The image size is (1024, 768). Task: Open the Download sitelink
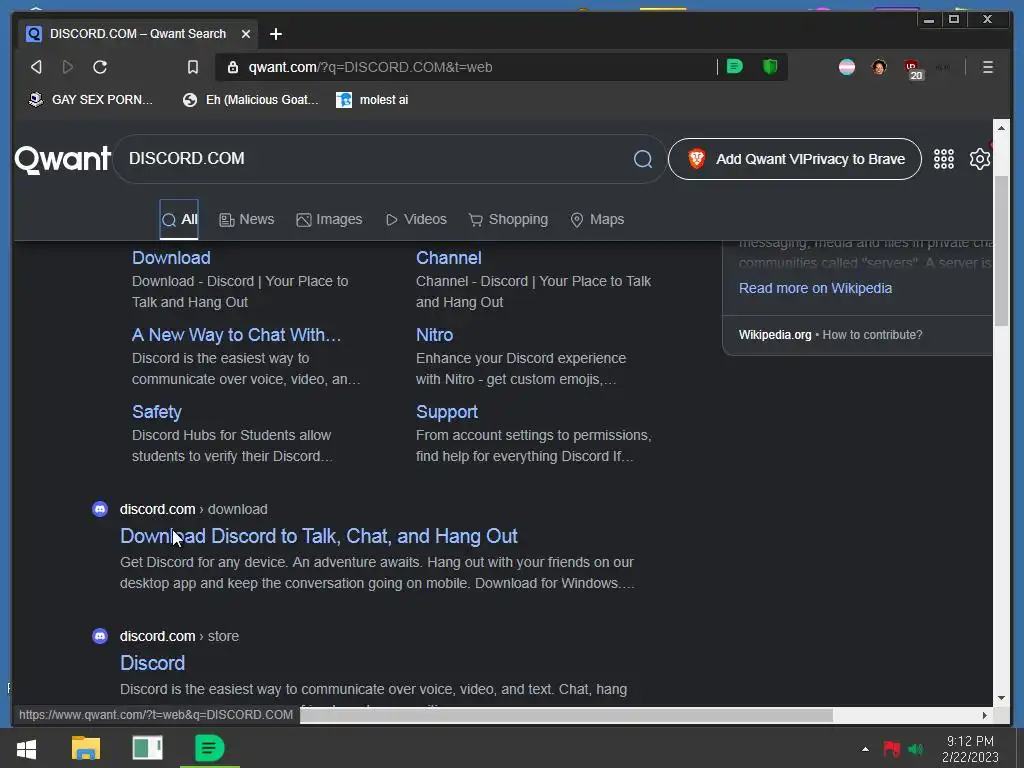[171, 258]
